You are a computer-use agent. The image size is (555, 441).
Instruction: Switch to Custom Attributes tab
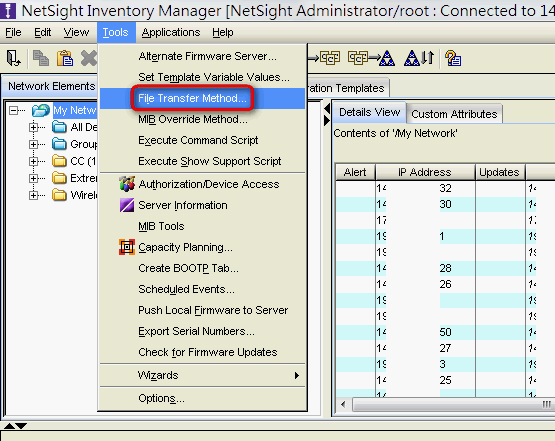point(454,114)
